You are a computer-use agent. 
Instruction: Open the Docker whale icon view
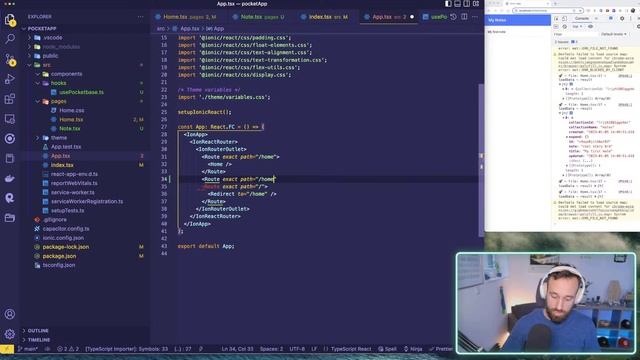click(x=9, y=178)
